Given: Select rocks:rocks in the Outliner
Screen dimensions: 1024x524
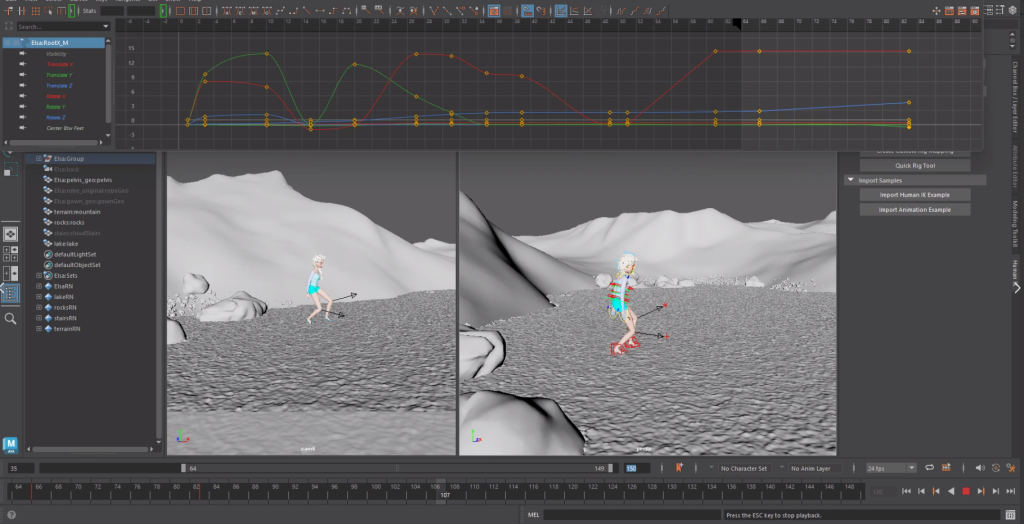Looking at the screenshot, I should (x=69, y=222).
